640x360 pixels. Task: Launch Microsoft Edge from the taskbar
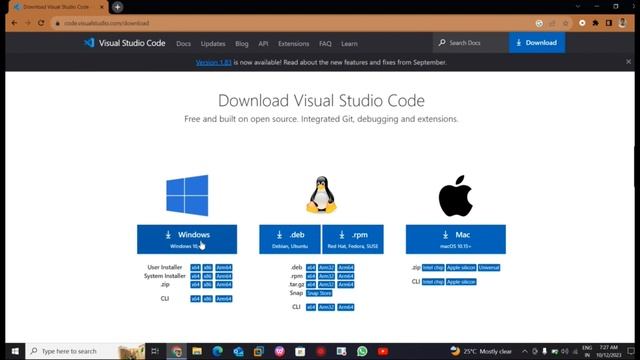click(x=218, y=351)
